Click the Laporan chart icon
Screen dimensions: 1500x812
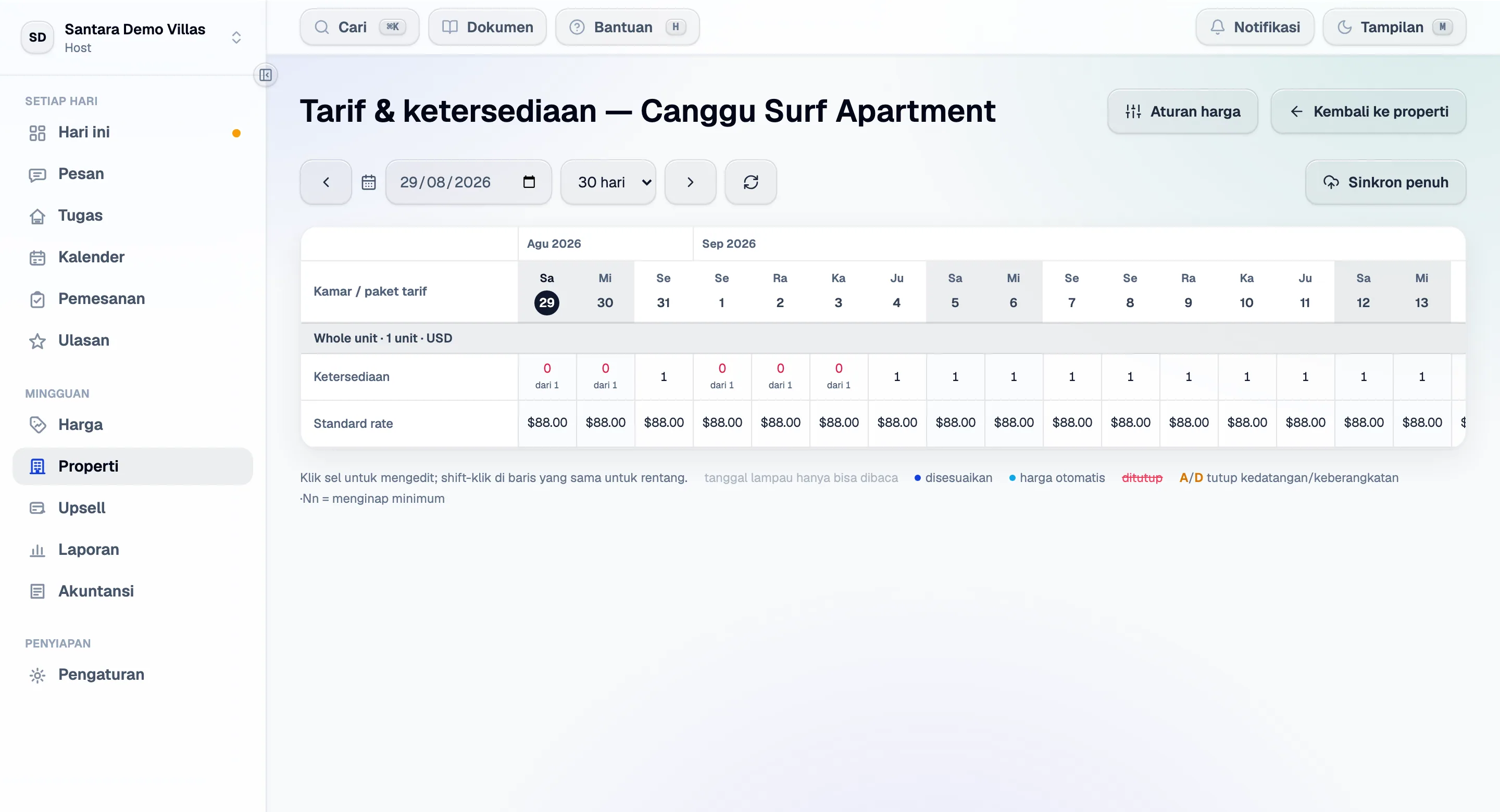[37, 550]
